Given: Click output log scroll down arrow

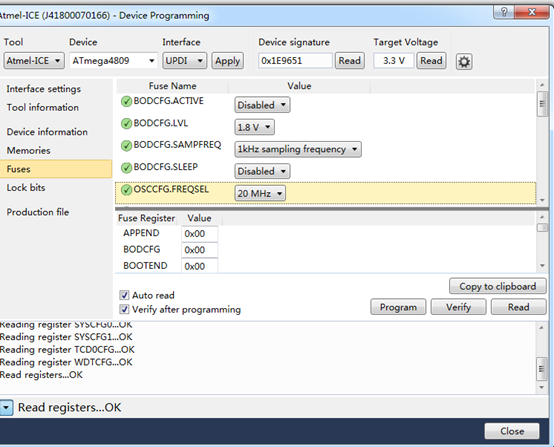Looking at the screenshot, I should coord(541,388).
